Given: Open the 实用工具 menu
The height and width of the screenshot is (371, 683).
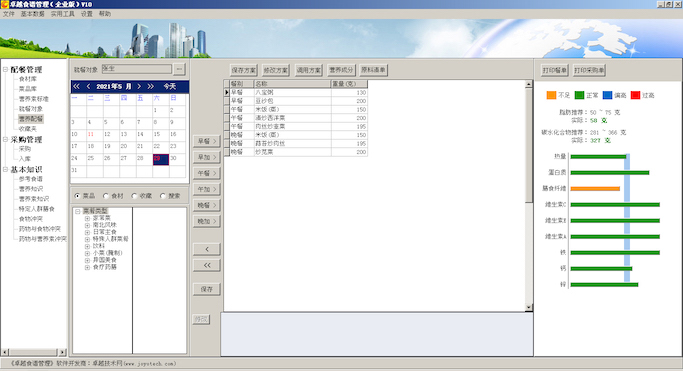Looking at the screenshot, I should pyautogui.click(x=63, y=14).
